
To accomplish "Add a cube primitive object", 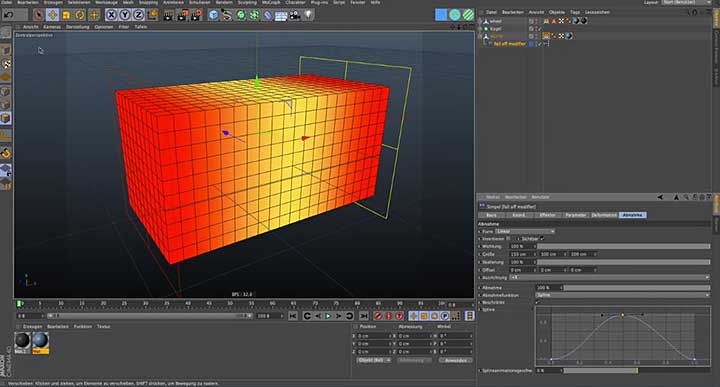I will pyautogui.click(x=213, y=15).
